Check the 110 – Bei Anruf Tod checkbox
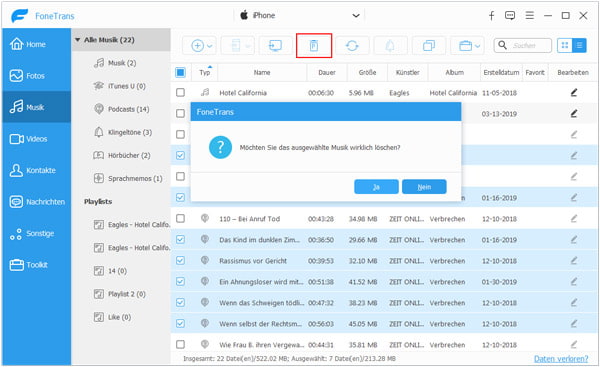600x367 pixels. tap(180, 219)
